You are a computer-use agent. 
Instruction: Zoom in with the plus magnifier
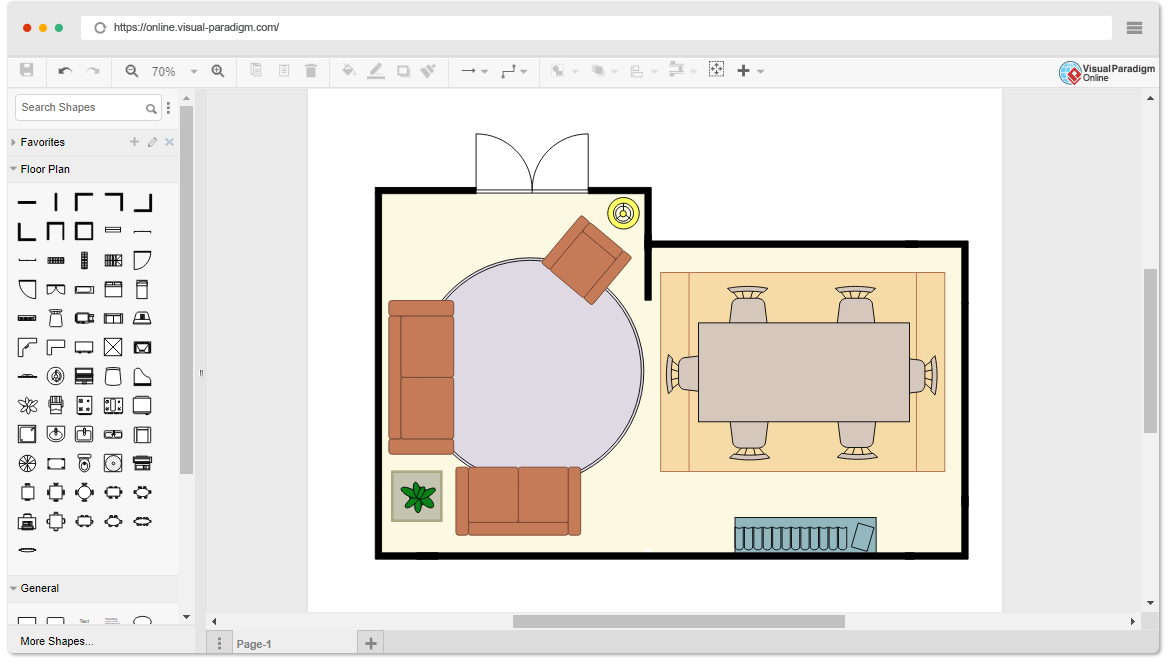point(218,71)
